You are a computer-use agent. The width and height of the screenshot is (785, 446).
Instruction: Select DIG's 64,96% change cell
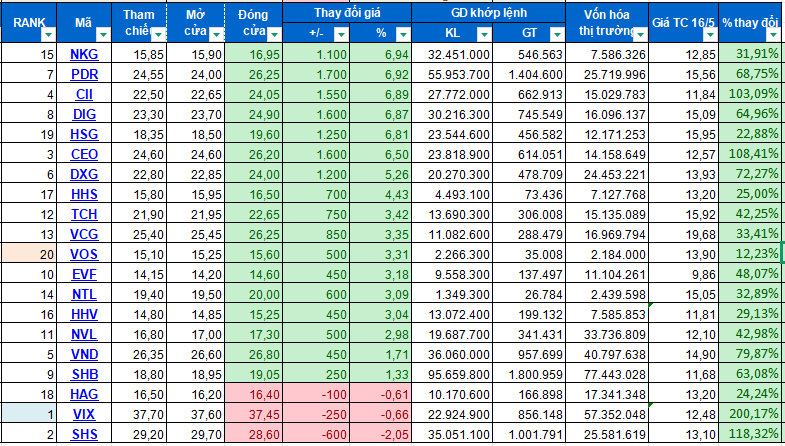click(751, 114)
